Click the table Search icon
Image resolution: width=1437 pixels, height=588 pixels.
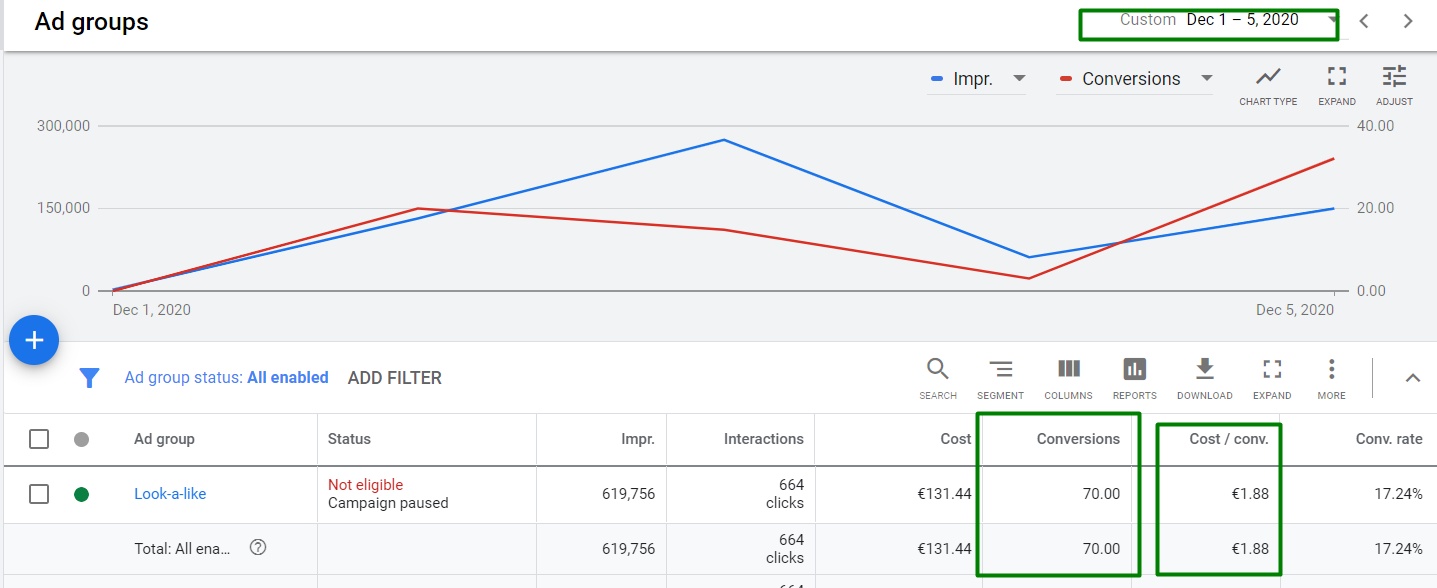[937, 370]
